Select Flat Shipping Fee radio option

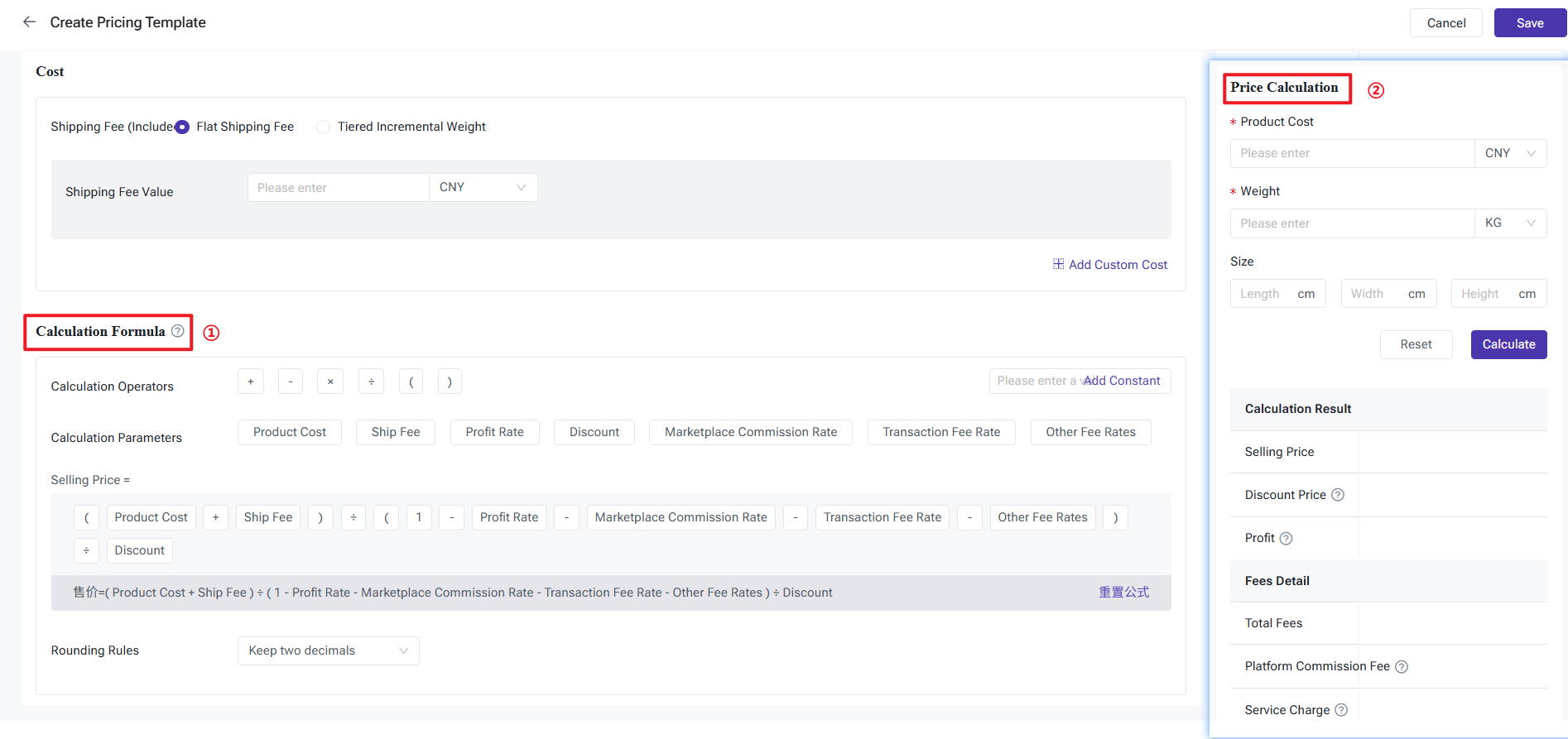(x=182, y=127)
